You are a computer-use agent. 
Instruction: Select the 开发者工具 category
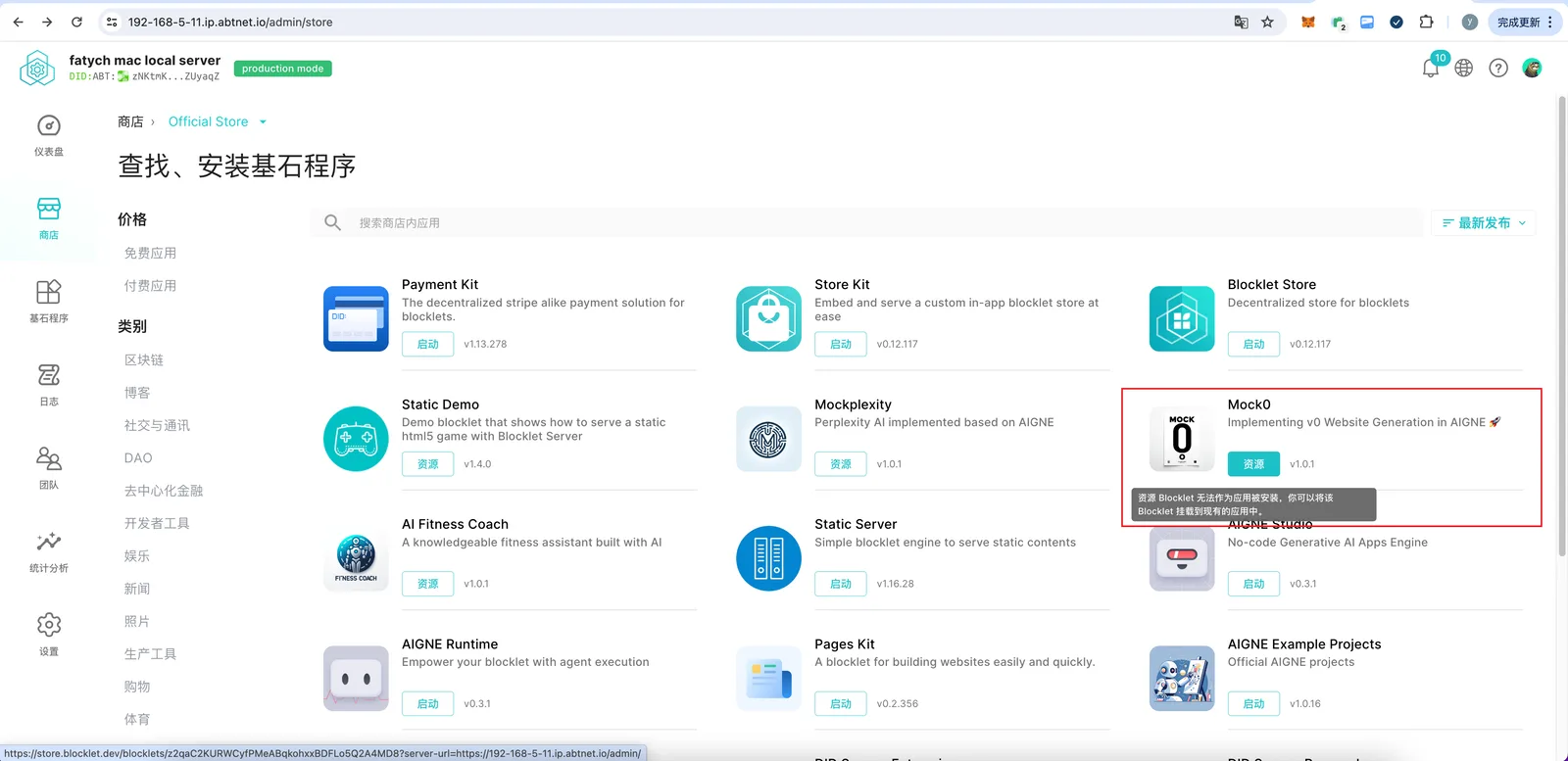pos(157,523)
